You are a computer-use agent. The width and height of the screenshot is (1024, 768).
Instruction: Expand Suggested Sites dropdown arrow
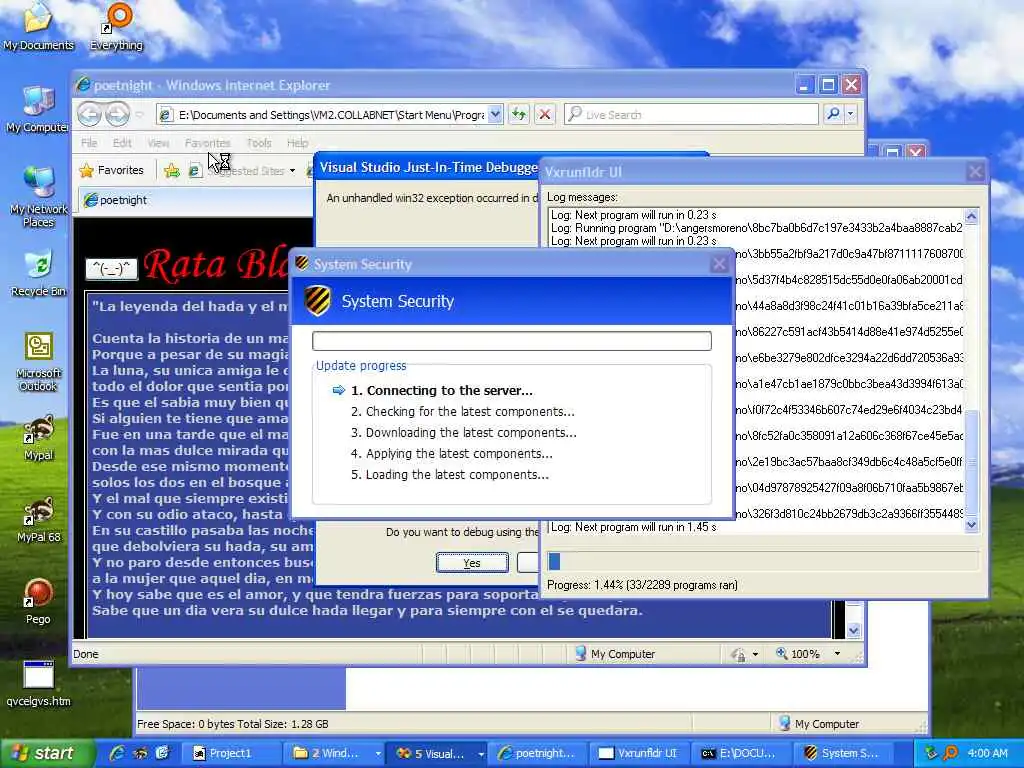click(293, 171)
